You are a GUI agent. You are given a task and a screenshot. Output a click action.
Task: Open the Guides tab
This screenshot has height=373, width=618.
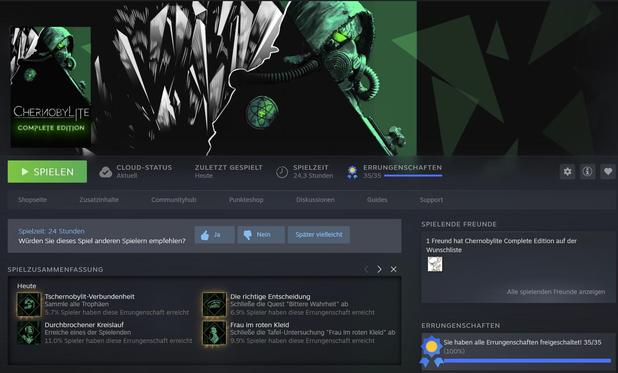point(377,200)
